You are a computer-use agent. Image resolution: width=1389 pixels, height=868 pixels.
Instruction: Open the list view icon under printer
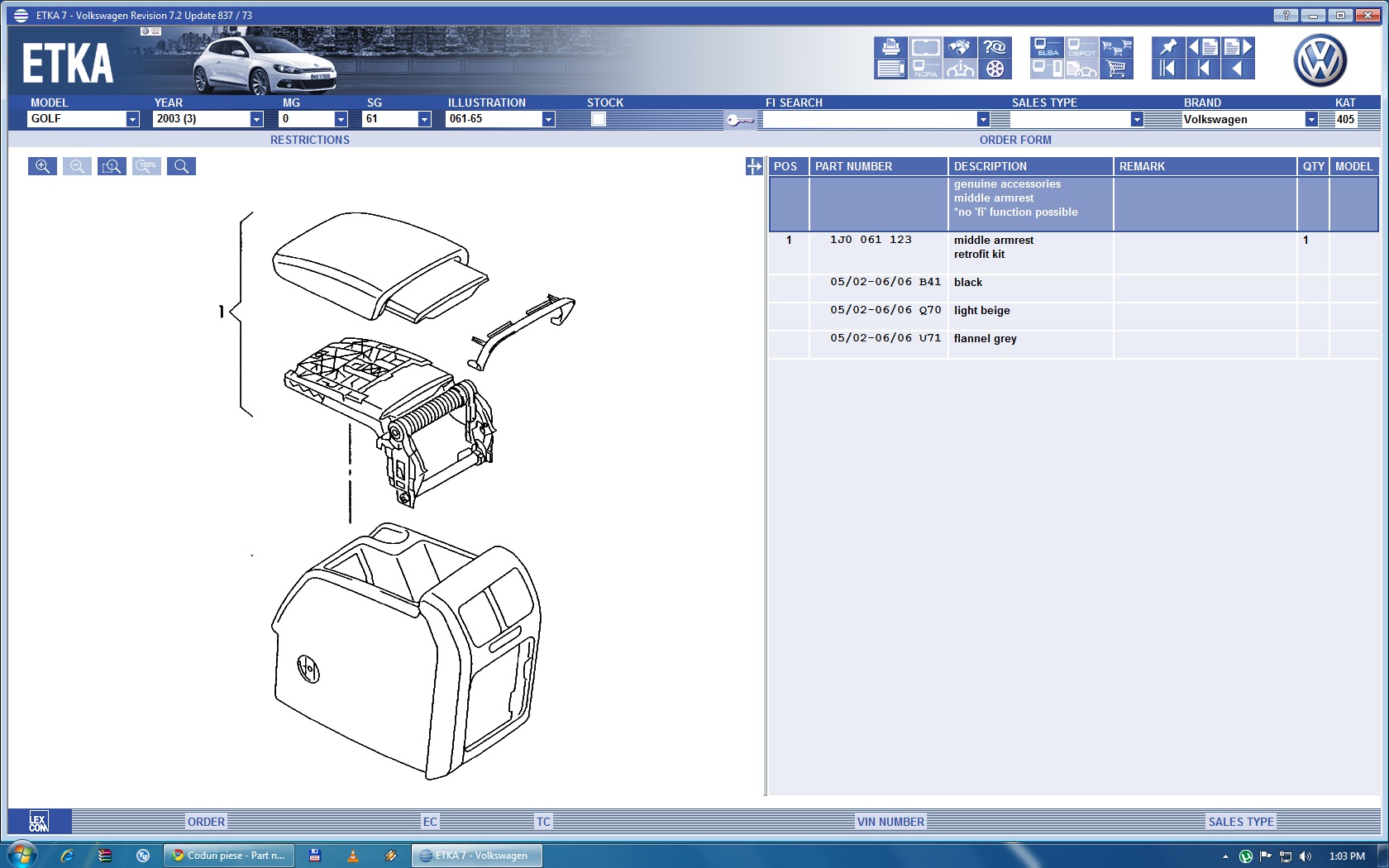pyautogui.click(x=890, y=69)
